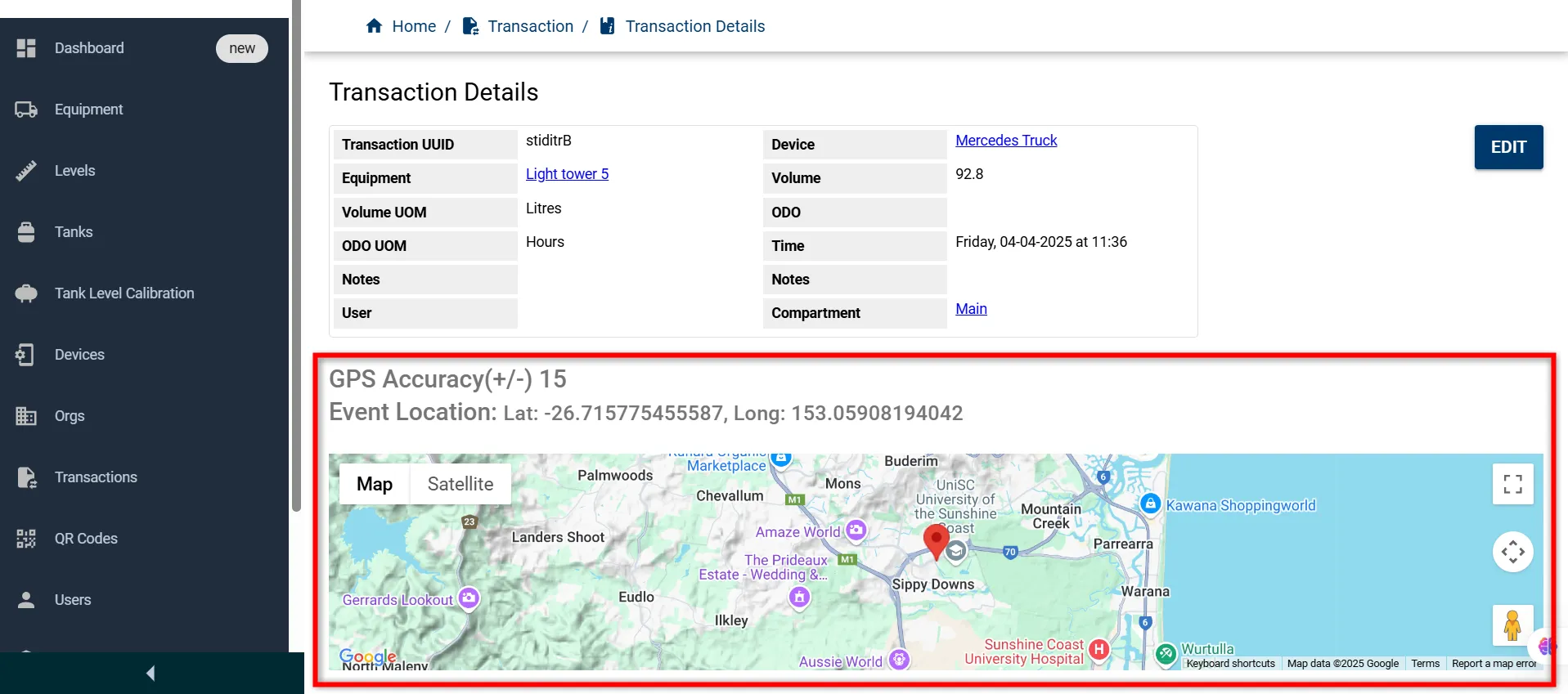
Task: Open Users page
Action: point(73,600)
